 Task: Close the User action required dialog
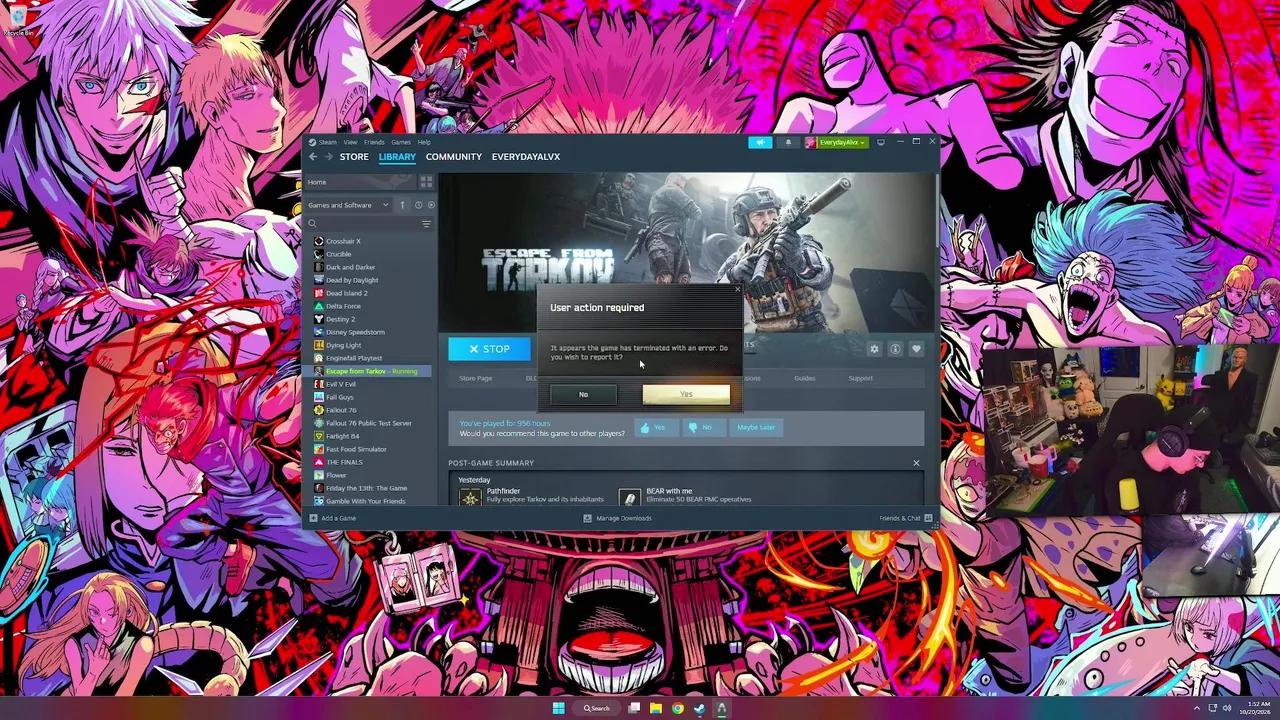point(738,290)
